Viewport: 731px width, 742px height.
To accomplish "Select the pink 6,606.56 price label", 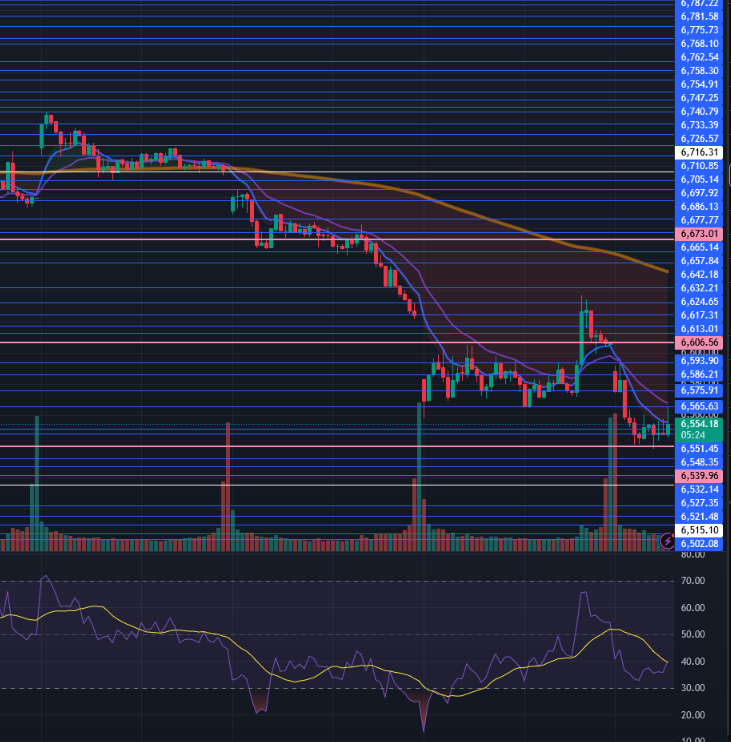I will pos(699,343).
